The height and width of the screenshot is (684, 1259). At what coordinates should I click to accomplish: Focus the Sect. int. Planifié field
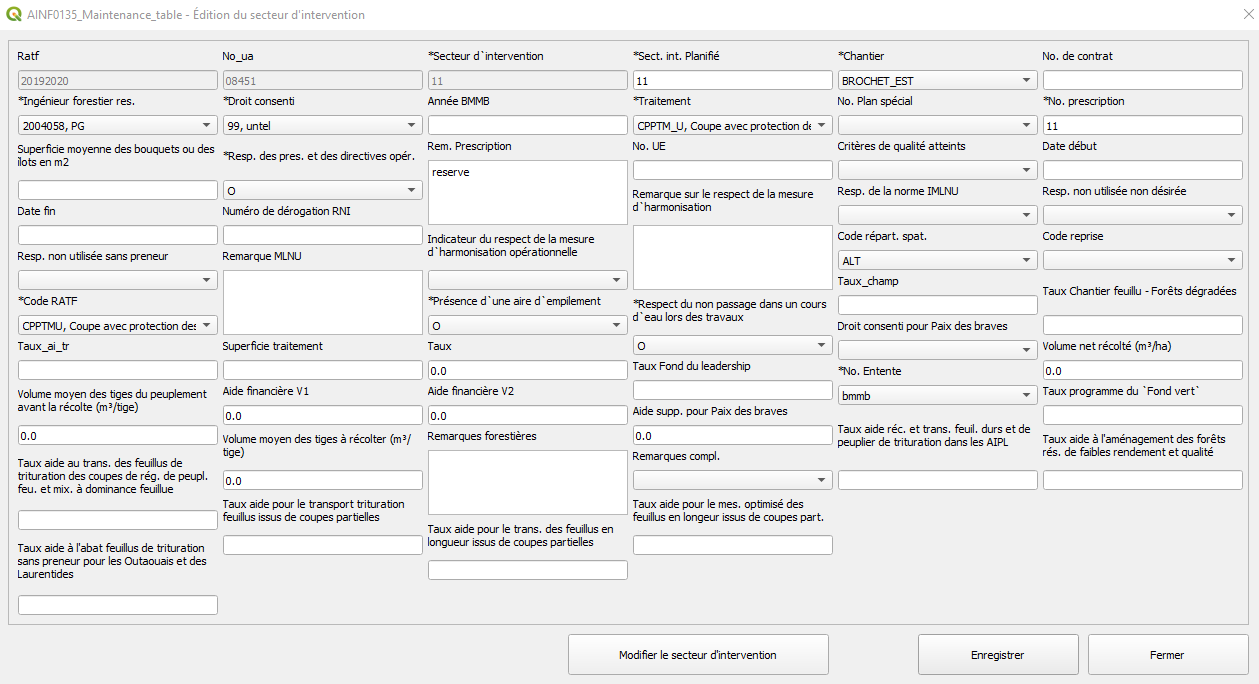coord(733,80)
